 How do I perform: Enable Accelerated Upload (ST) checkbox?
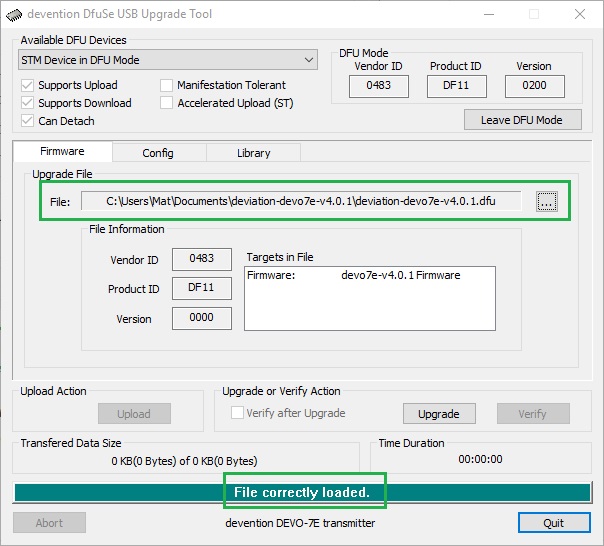(166, 103)
